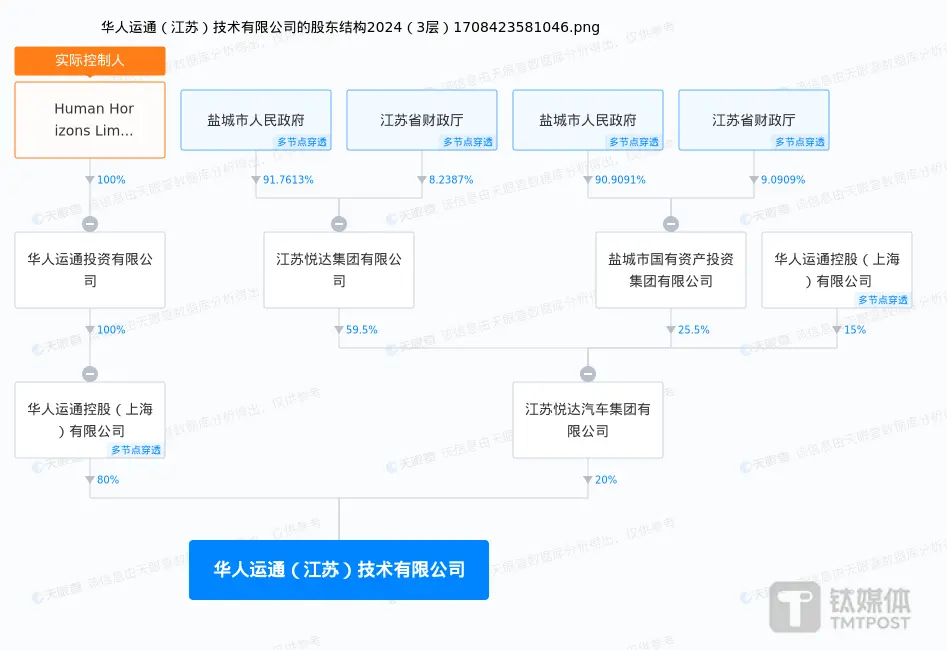Click the 91.7613% share label

click(288, 180)
